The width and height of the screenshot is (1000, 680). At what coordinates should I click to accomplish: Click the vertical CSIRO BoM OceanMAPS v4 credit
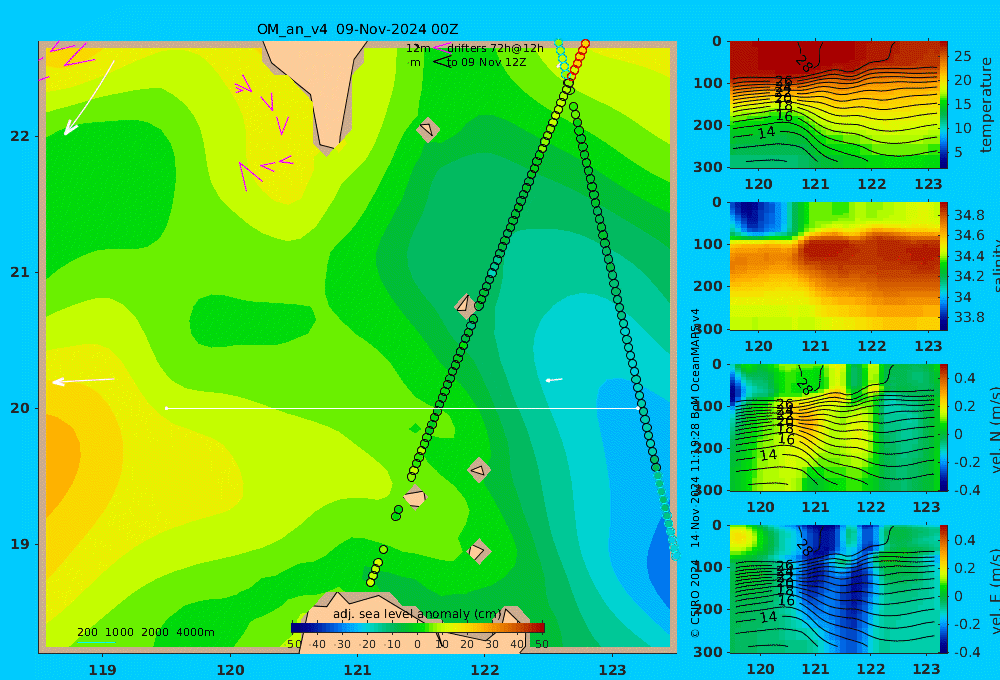click(695, 472)
